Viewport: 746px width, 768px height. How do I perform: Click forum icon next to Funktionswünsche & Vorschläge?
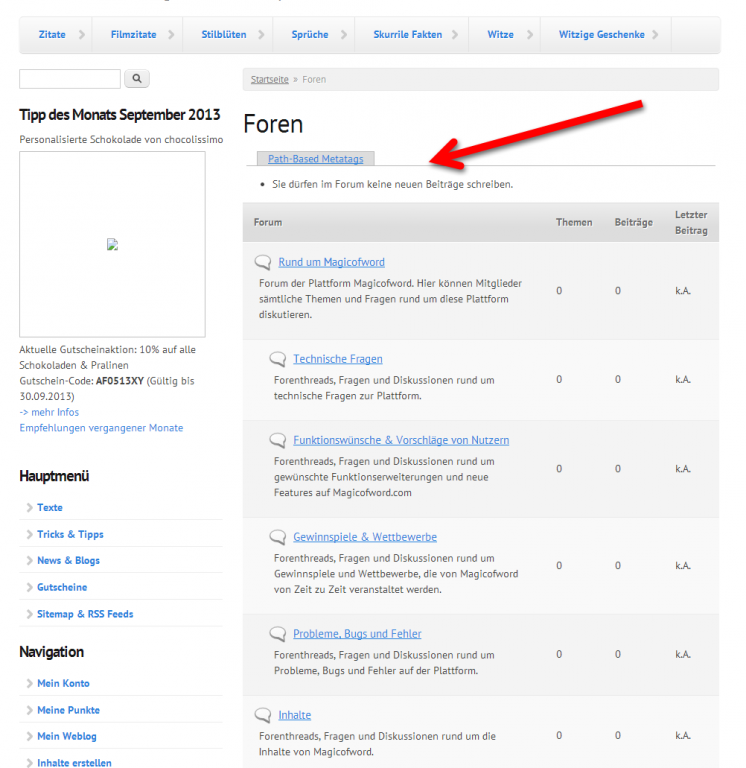(278, 440)
